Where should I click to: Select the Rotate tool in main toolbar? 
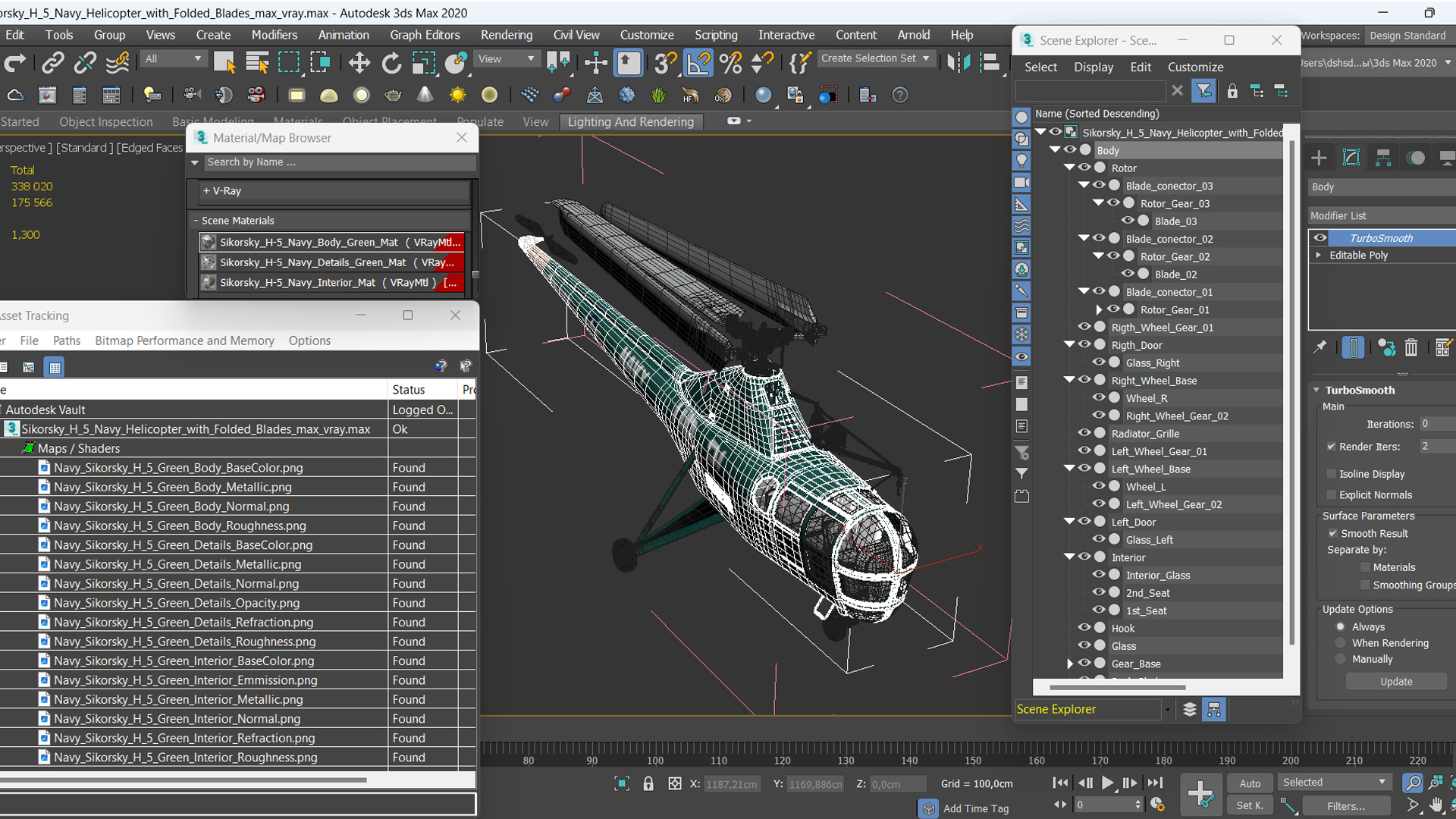(x=391, y=63)
